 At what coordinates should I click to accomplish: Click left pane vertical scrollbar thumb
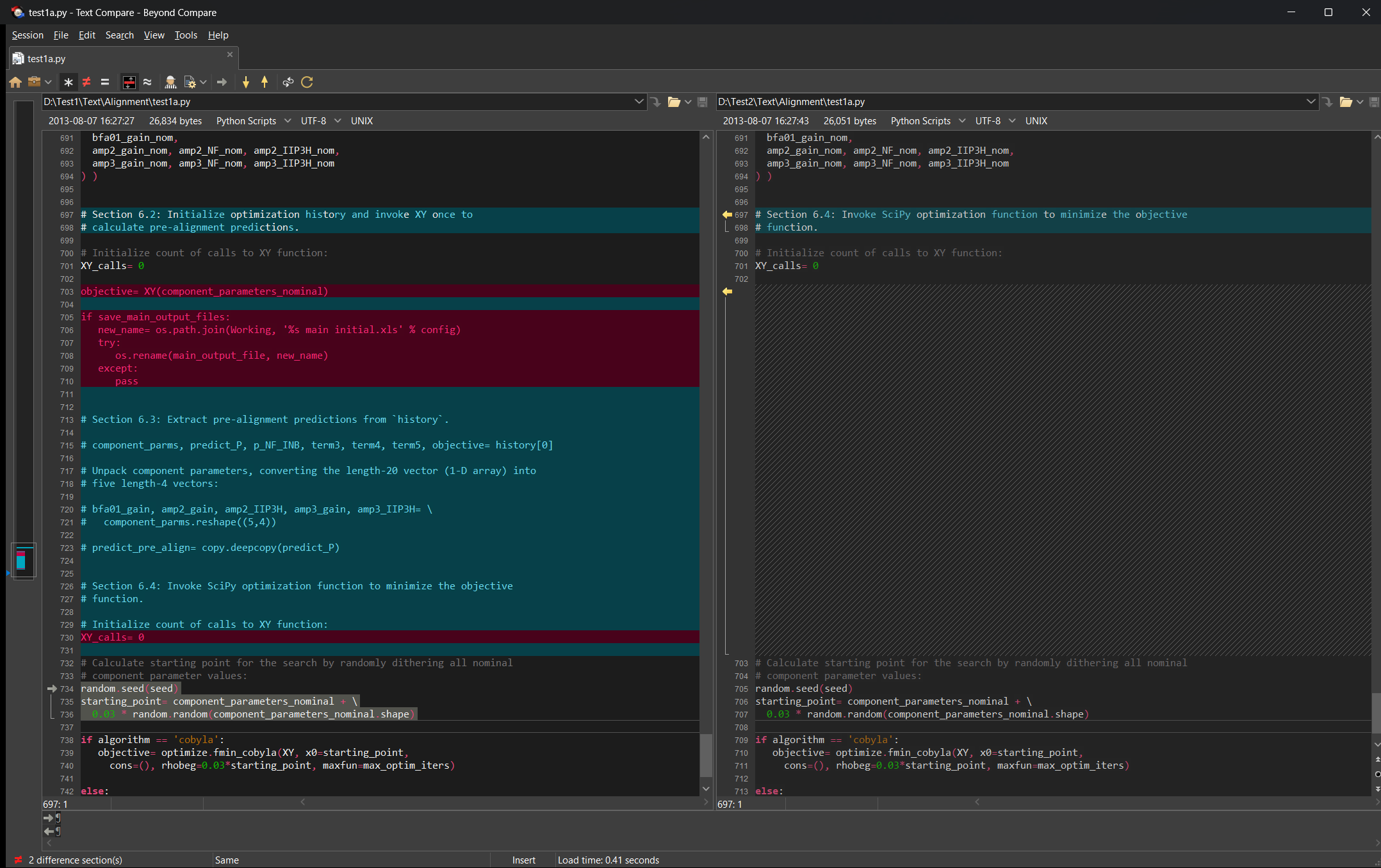tap(706, 755)
